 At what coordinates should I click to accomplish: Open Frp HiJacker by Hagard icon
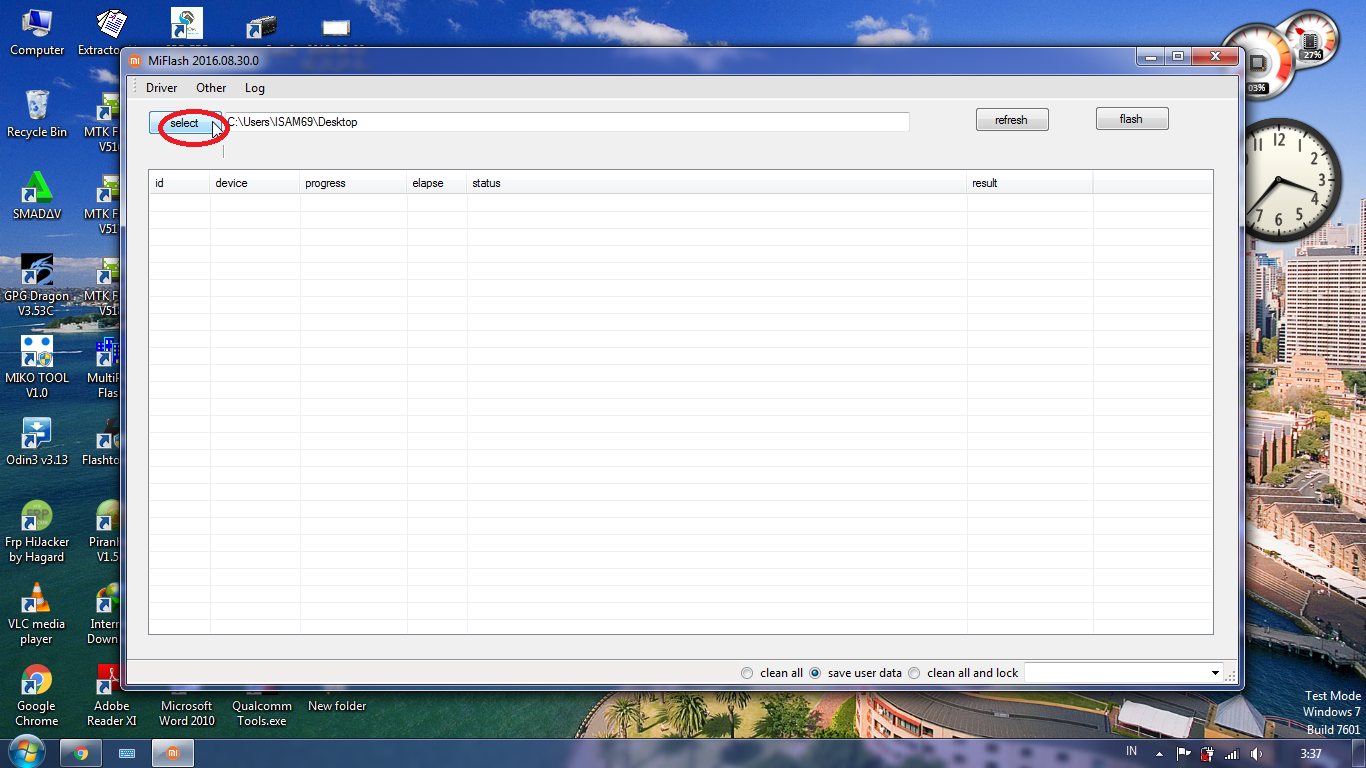coord(37,531)
